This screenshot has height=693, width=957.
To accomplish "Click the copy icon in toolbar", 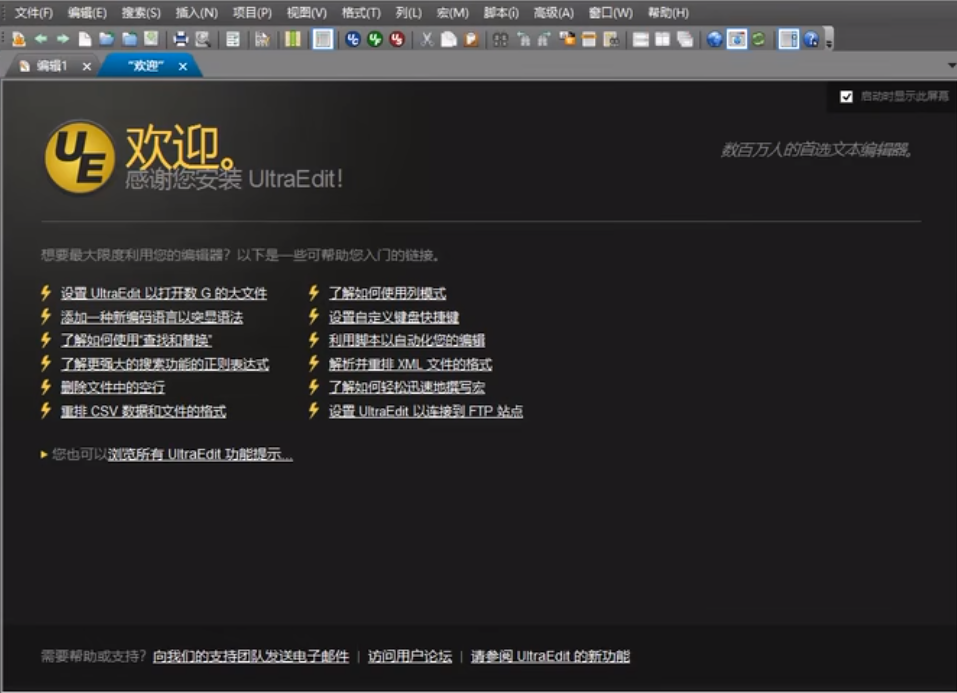I will (449, 39).
